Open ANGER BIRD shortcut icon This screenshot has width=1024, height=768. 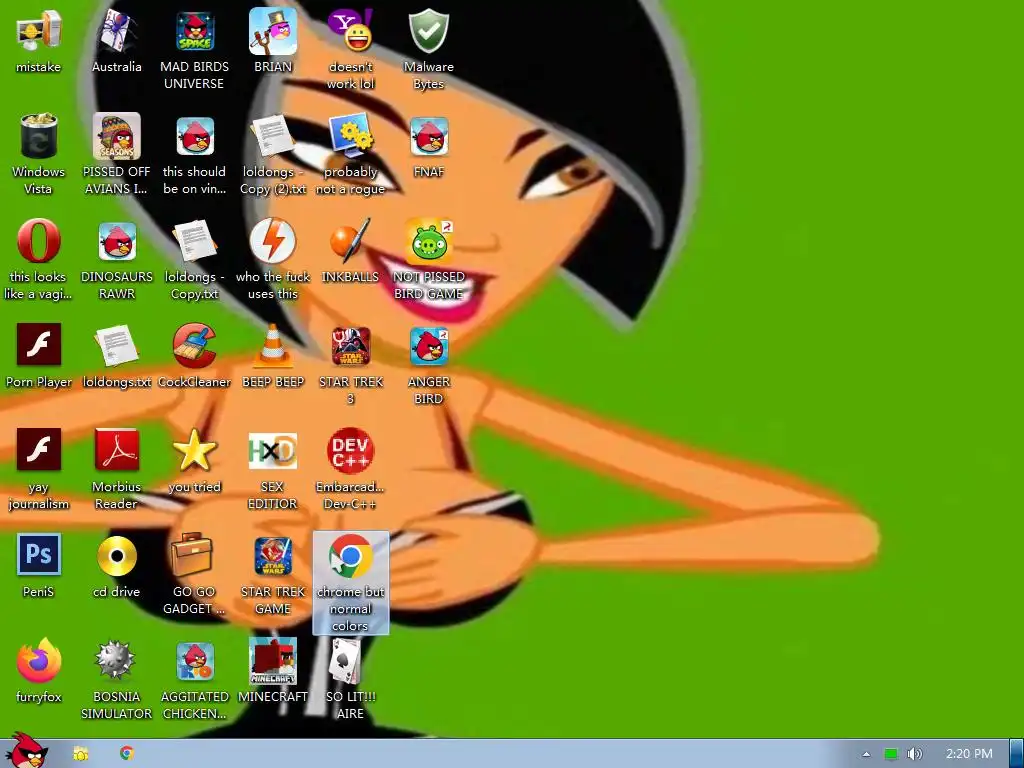click(x=428, y=346)
